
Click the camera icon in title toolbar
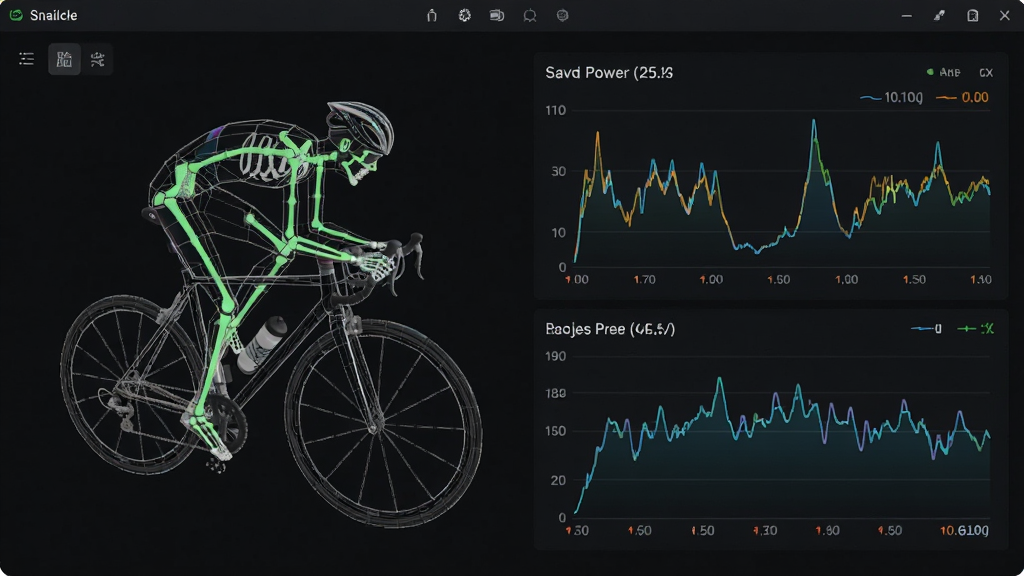pos(497,15)
